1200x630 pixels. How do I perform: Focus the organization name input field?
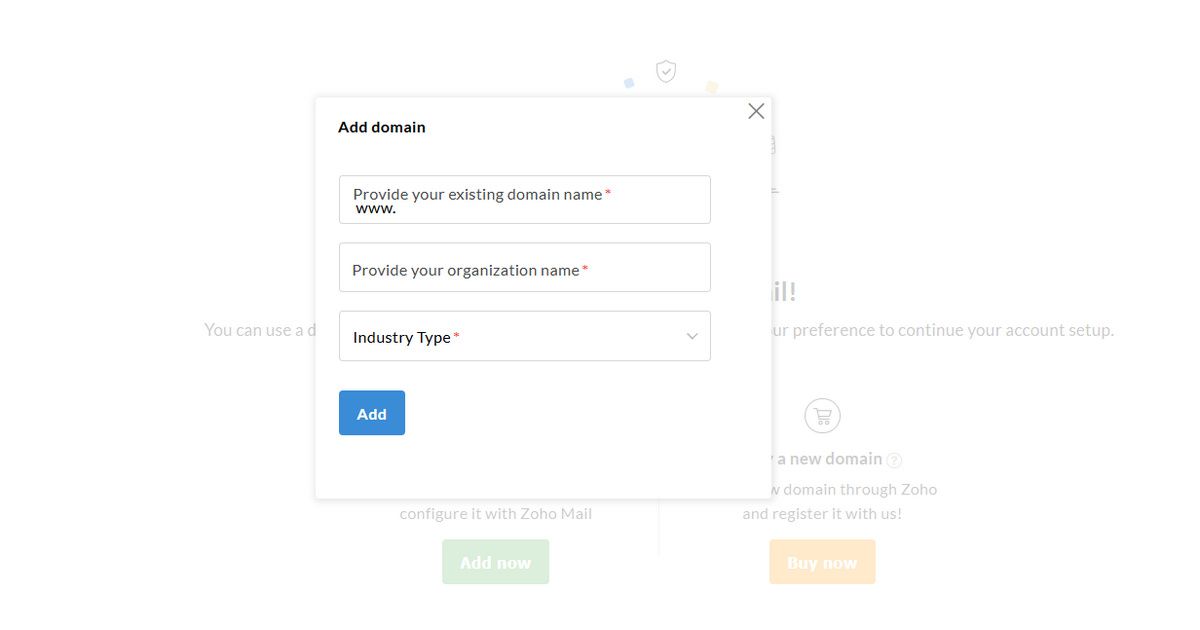coord(525,267)
